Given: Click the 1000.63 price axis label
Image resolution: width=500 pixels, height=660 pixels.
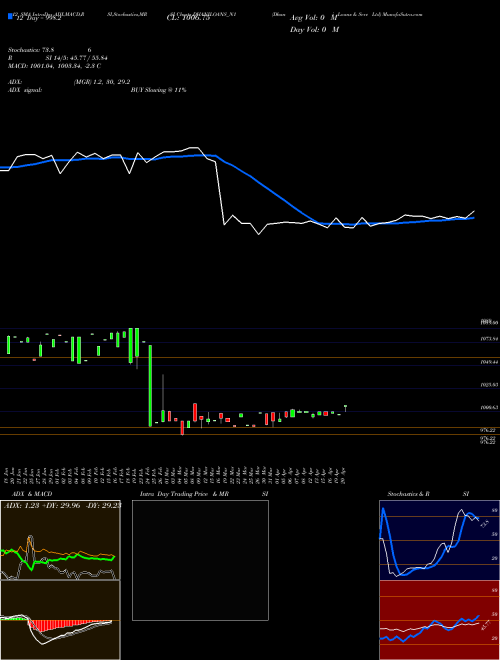Looking at the screenshot, I should point(489,407).
